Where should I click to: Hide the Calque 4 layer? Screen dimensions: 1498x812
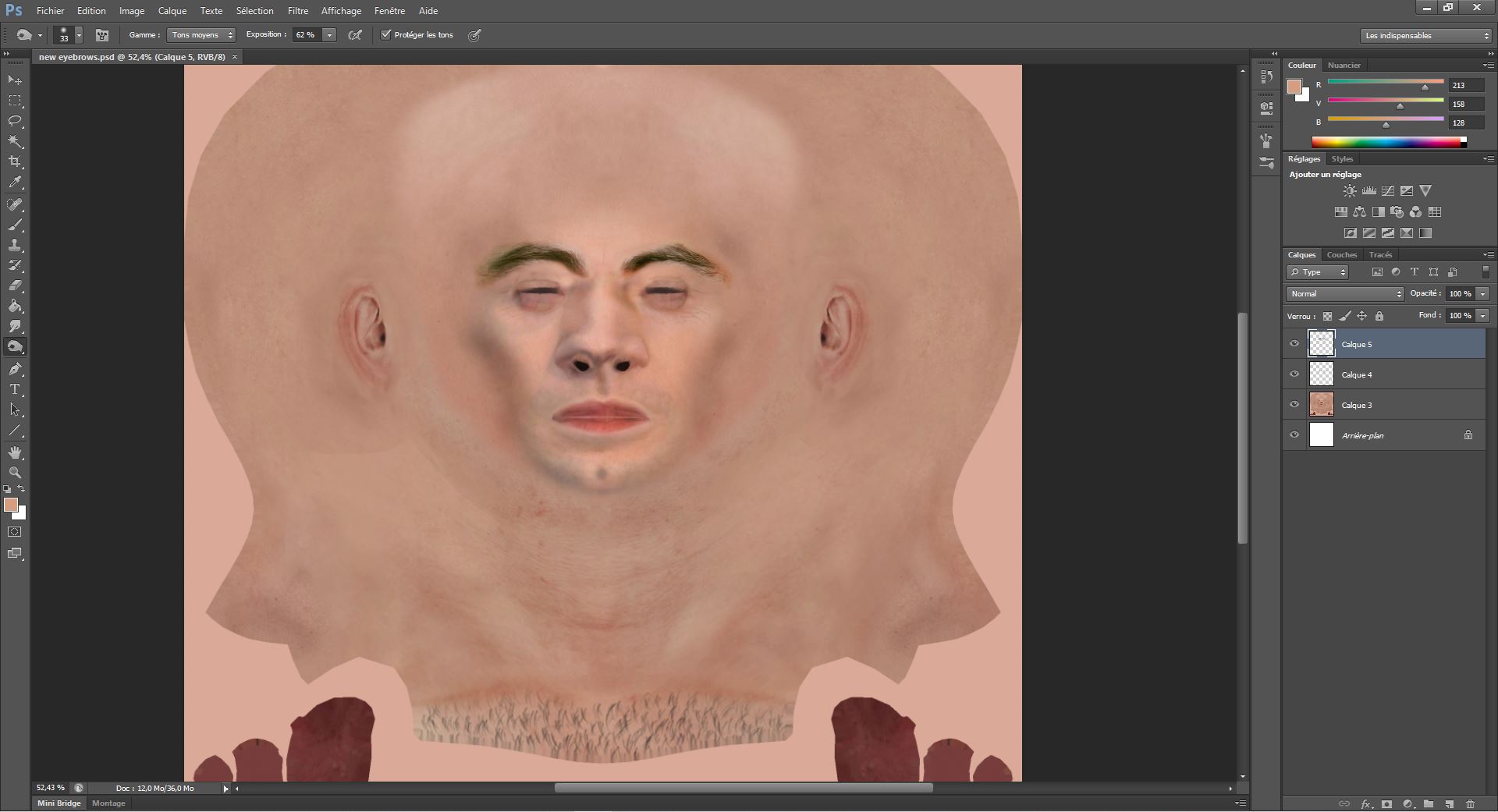1294,374
